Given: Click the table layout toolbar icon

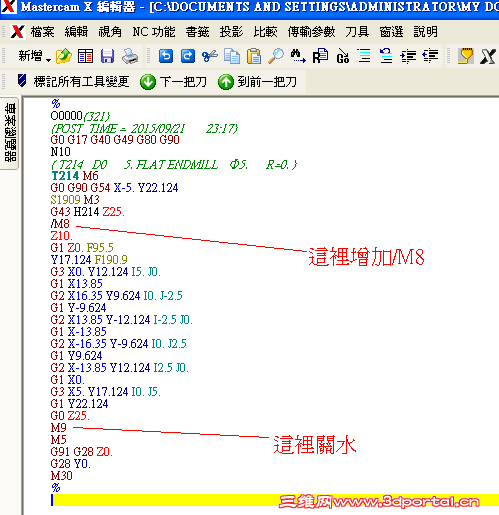Looking at the screenshot, I should click(85, 56).
